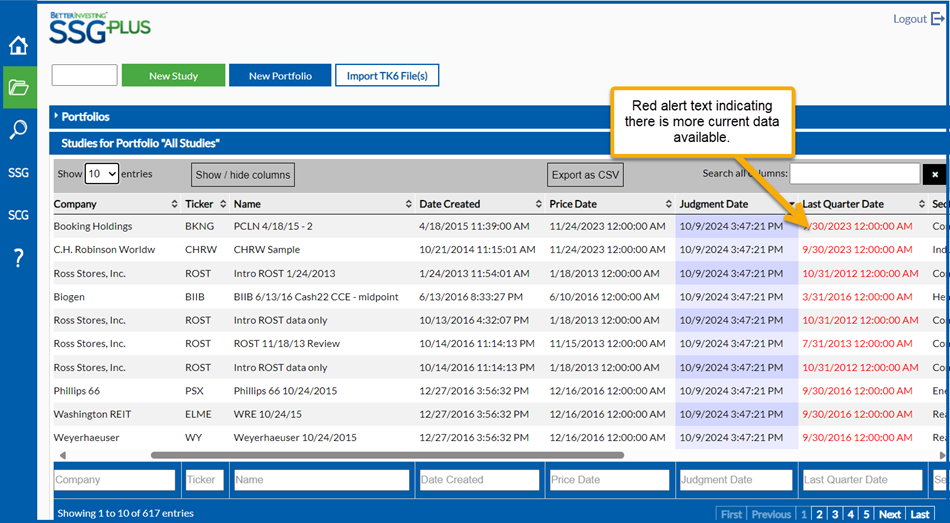Click Import TK6 File(s) button
The image size is (950, 523).
(x=387, y=76)
